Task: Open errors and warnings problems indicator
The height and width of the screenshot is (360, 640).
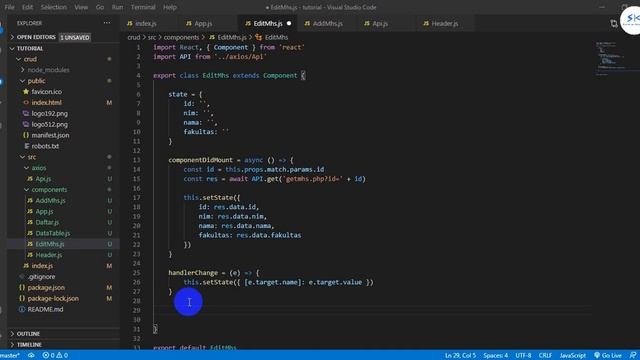Action: click(55, 356)
